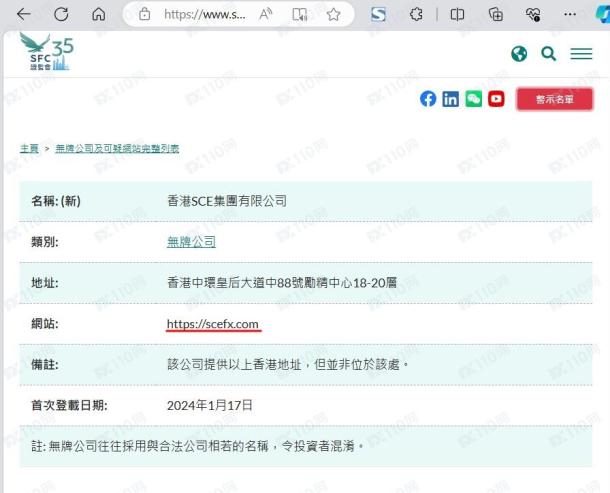The width and height of the screenshot is (610, 493).
Task: Follow the 主頁 breadcrumb link
Action: coord(29,148)
